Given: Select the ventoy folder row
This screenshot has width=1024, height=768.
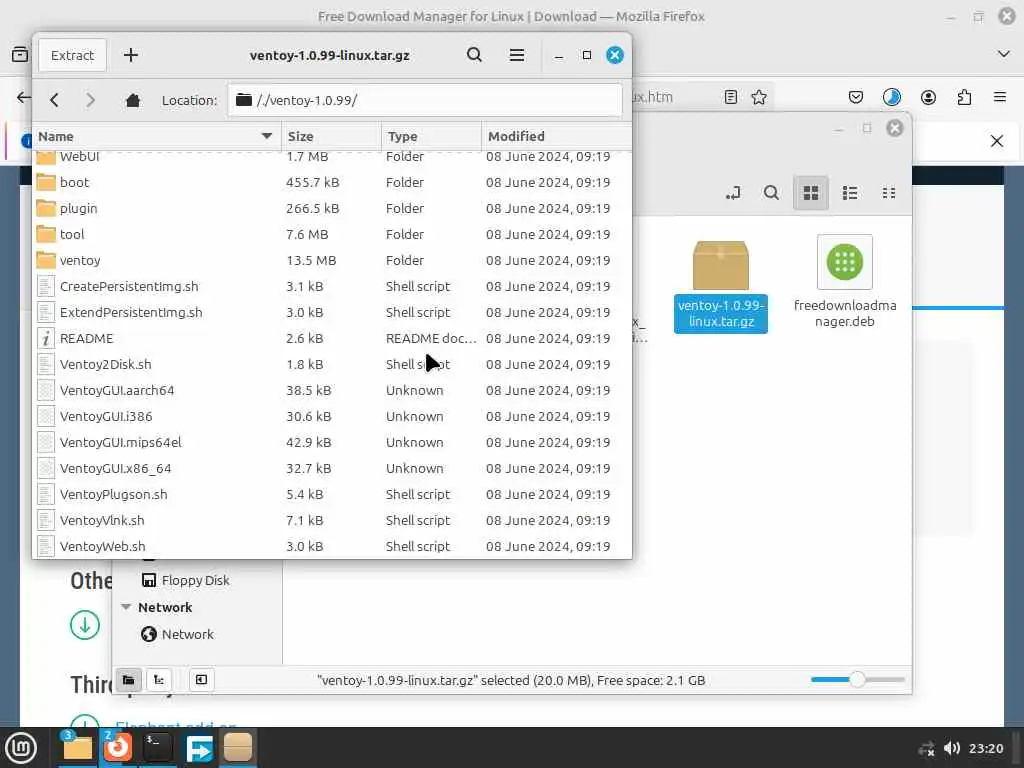Looking at the screenshot, I should click(x=332, y=261).
